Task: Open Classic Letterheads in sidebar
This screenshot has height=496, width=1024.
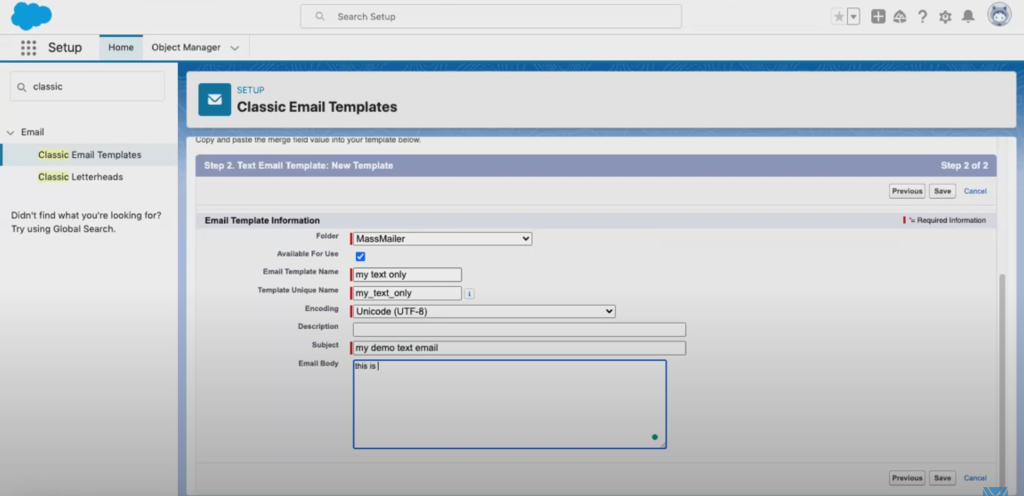Action: (80, 177)
